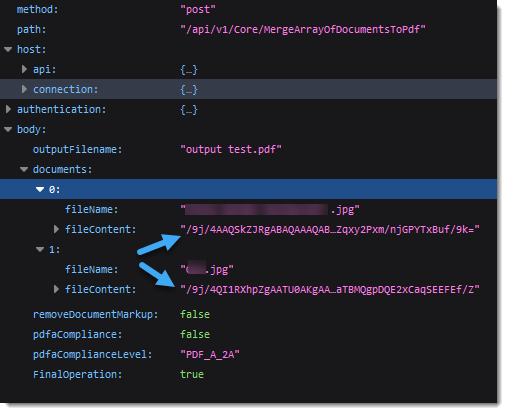Select the removeDocumentMarkup false value
The width and height of the screenshot is (507, 413).
195,314
